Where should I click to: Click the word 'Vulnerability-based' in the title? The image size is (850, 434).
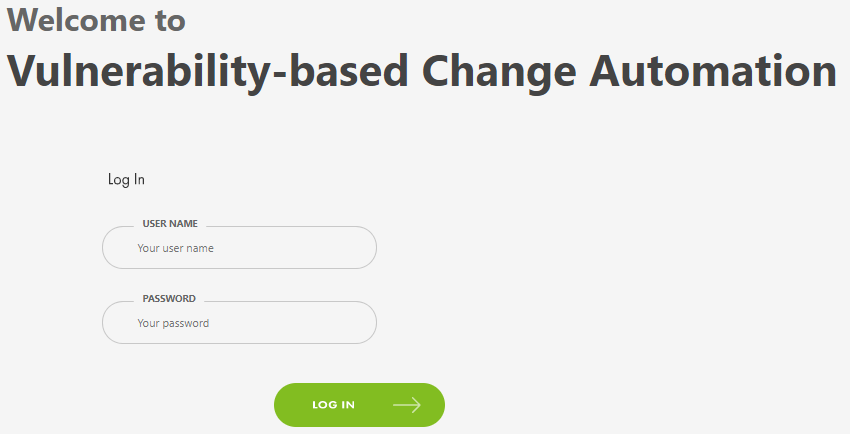207,71
